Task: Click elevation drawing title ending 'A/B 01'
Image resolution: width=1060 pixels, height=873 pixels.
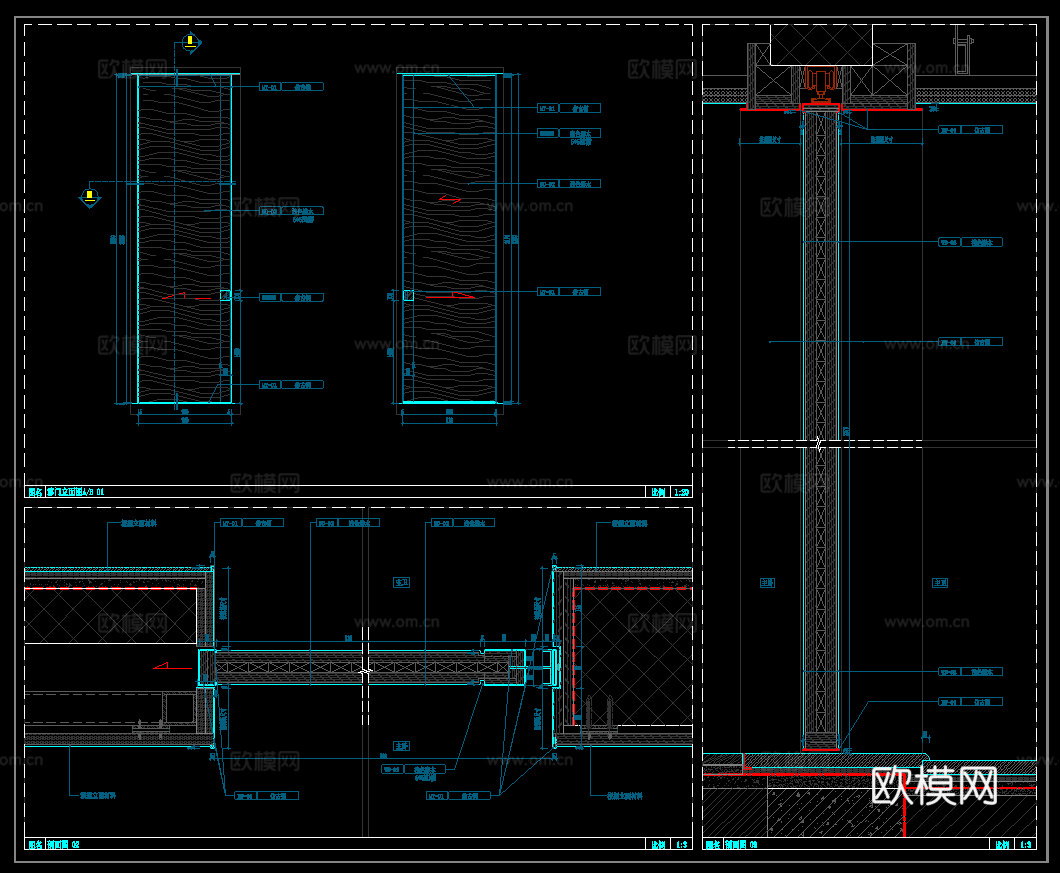Action: click(75, 492)
